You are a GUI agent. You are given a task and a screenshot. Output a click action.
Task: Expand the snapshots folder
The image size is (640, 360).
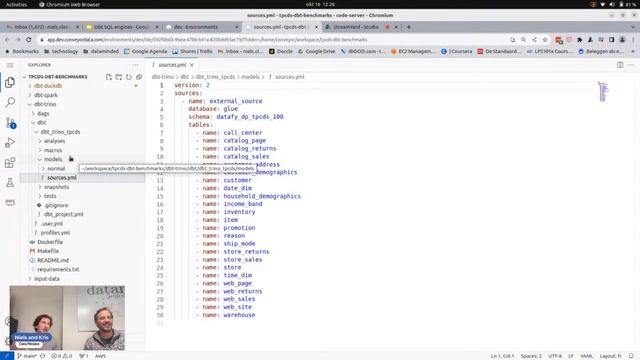click(56, 187)
